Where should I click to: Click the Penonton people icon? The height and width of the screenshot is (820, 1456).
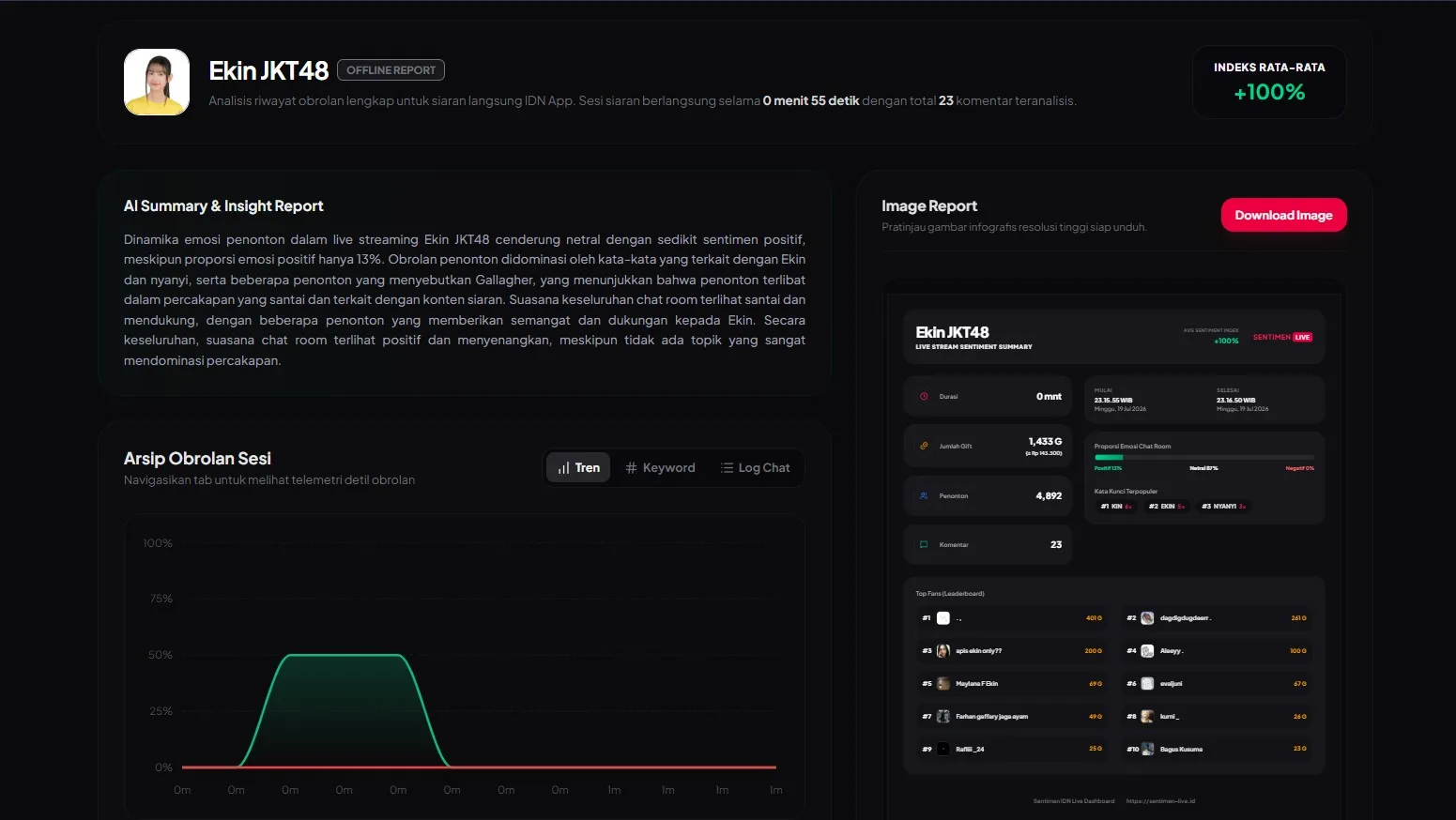tap(924, 495)
